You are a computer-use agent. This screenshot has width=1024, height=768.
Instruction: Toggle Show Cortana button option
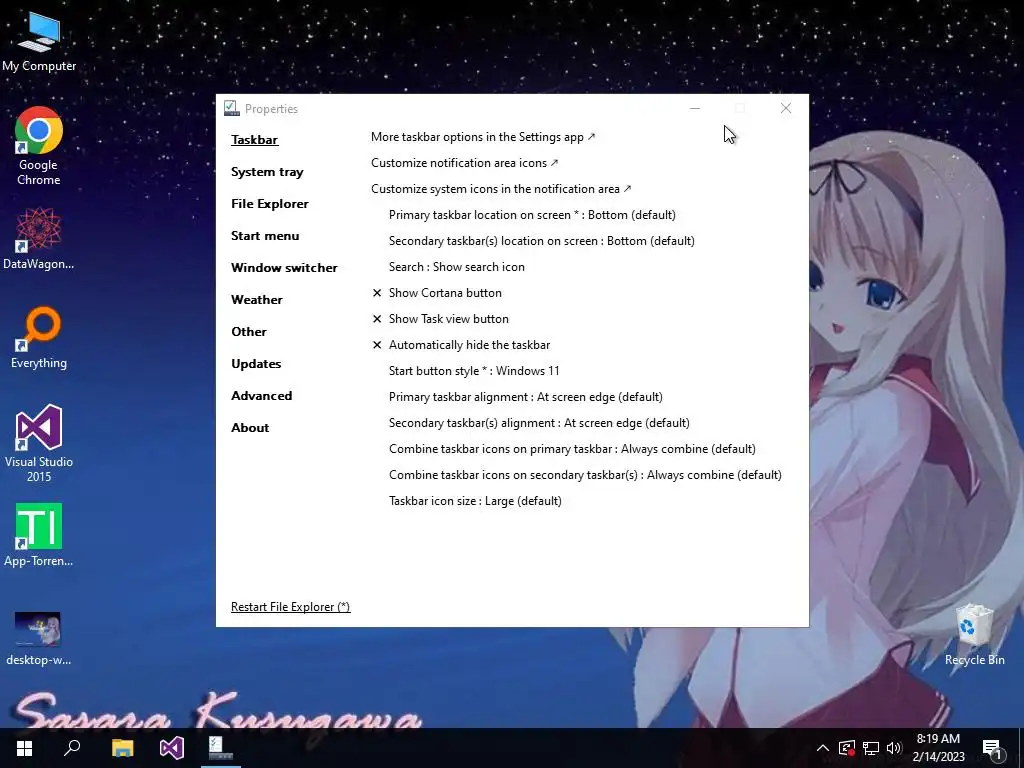(x=438, y=293)
